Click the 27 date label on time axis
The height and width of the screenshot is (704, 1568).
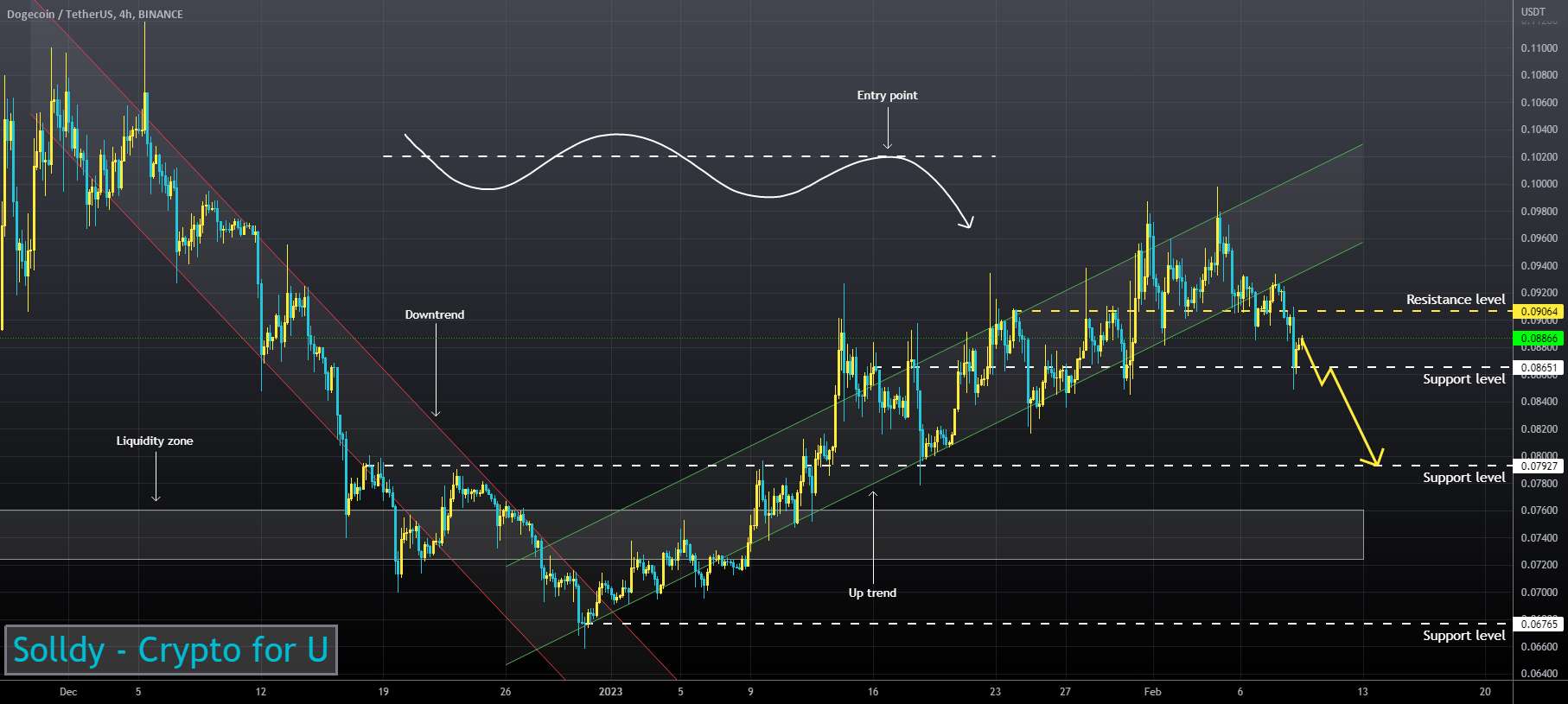point(1065,692)
